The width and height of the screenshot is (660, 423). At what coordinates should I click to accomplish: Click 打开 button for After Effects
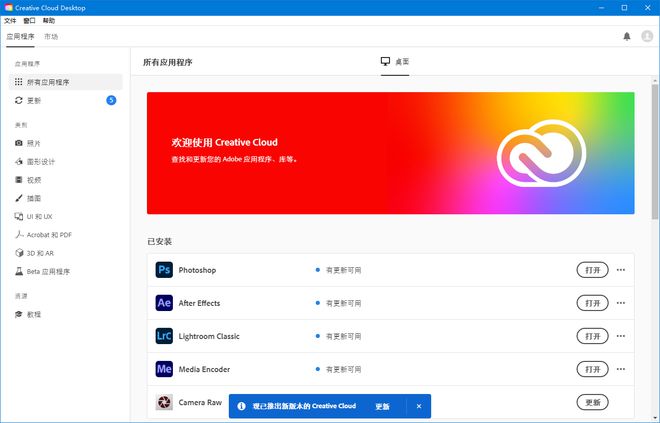[592, 303]
